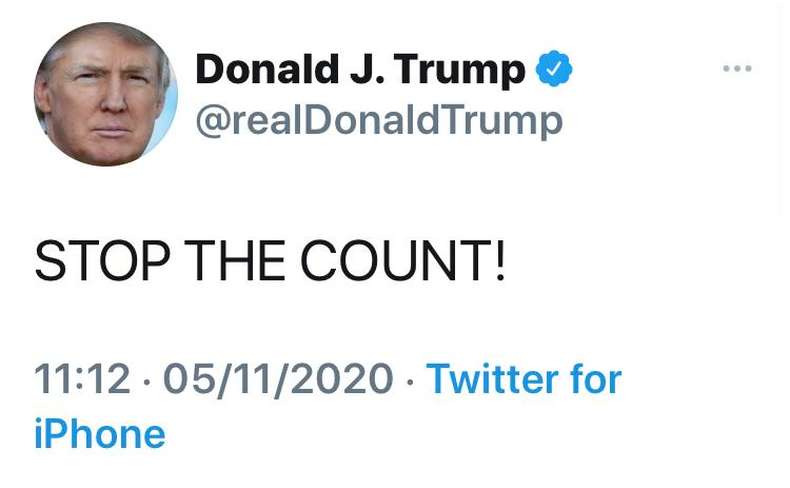The image size is (790, 488).
Task: Select the STOP THE COUNT! tweet text
Action: point(270,262)
